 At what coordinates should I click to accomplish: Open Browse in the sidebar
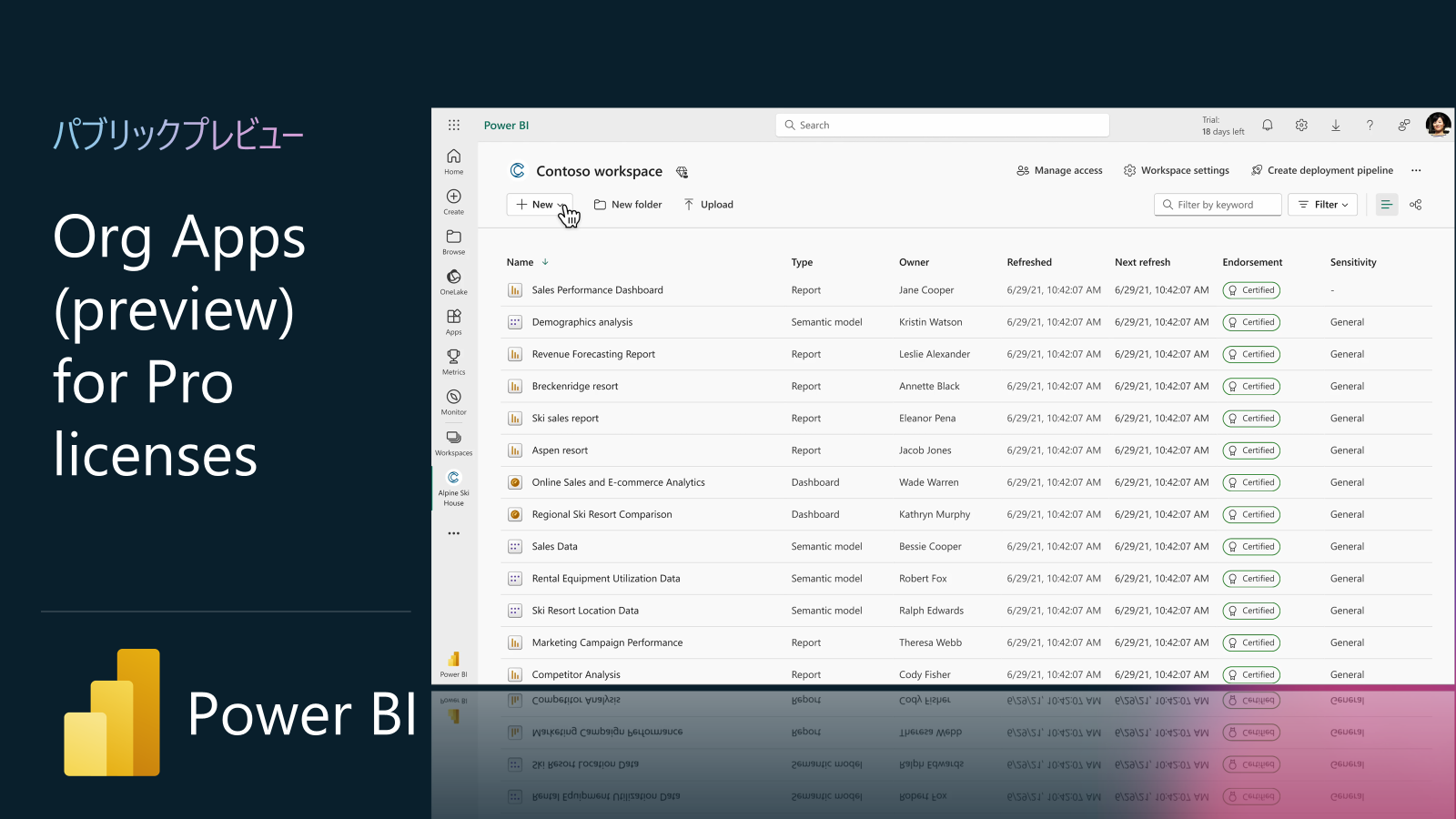(454, 242)
